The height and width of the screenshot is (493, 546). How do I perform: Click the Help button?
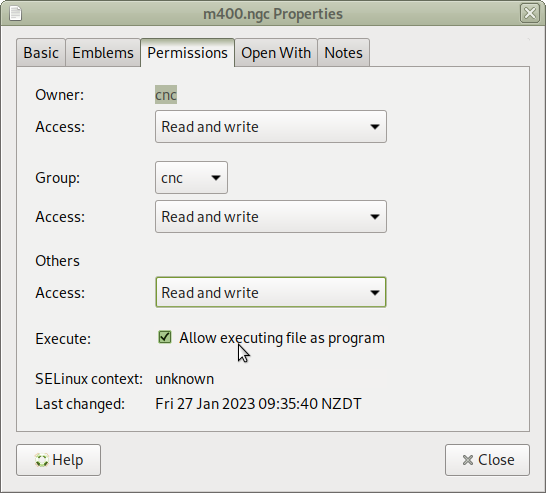point(58,460)
